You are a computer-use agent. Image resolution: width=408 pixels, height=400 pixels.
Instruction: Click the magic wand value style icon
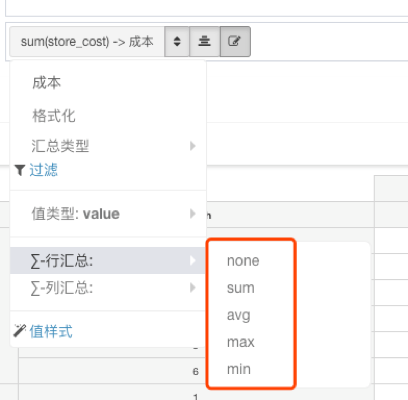20,331
